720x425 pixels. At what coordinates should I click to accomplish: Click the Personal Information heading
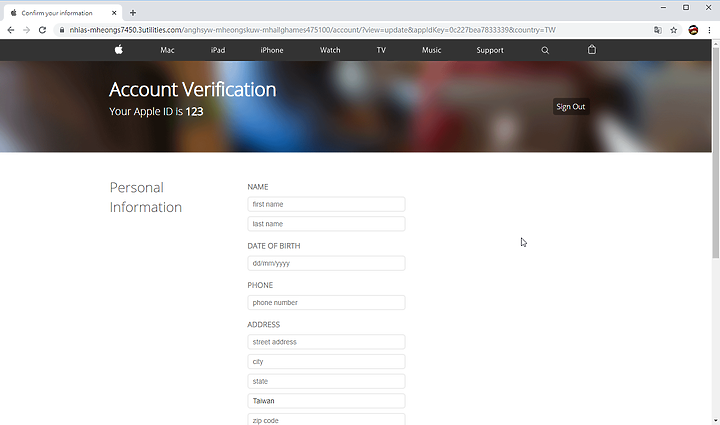pyautogui.click(x=146, y=197)
